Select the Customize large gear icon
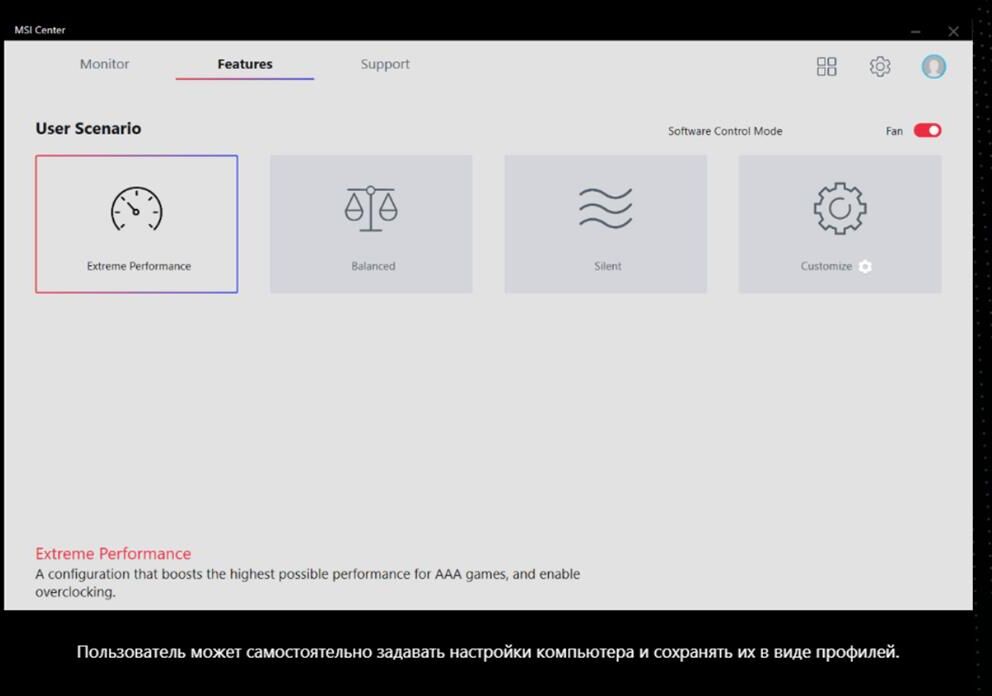Screen dimensions: 992x696 tap(840, 209)
